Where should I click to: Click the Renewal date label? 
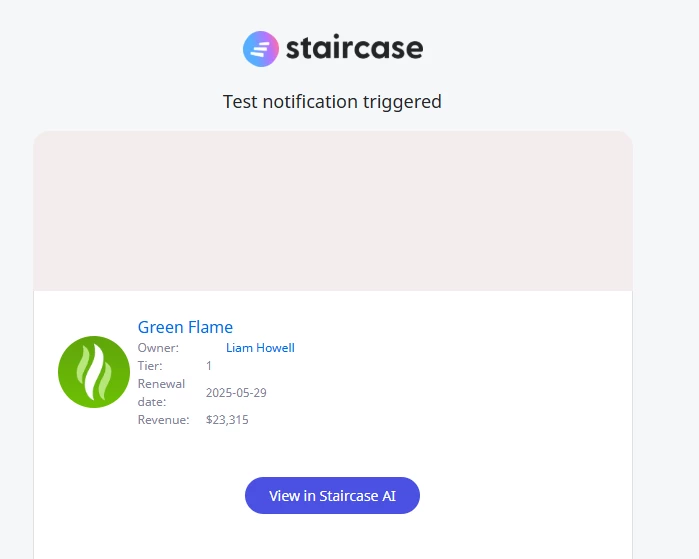click(x=161, y=393)
